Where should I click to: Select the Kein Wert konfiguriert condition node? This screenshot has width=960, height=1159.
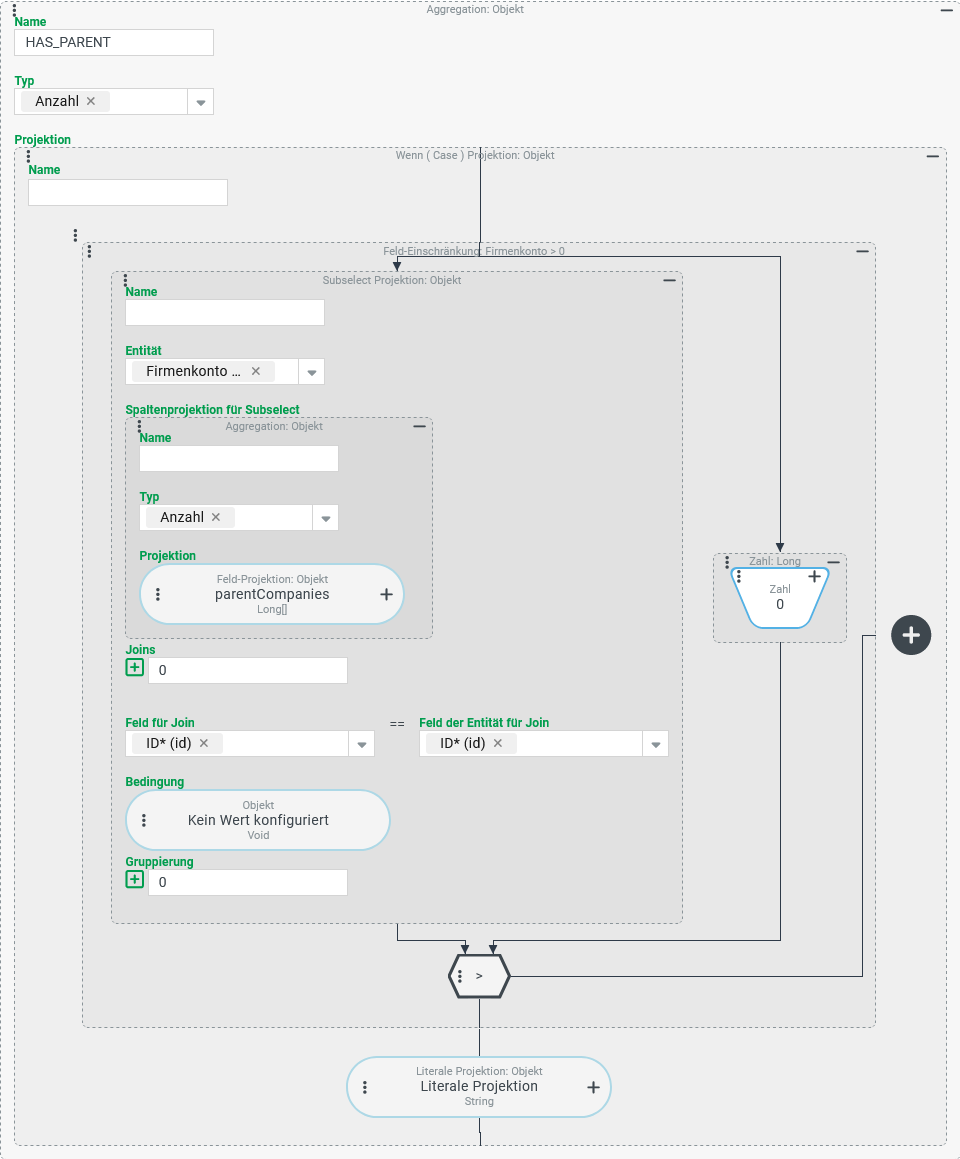[x=258, y=820]
